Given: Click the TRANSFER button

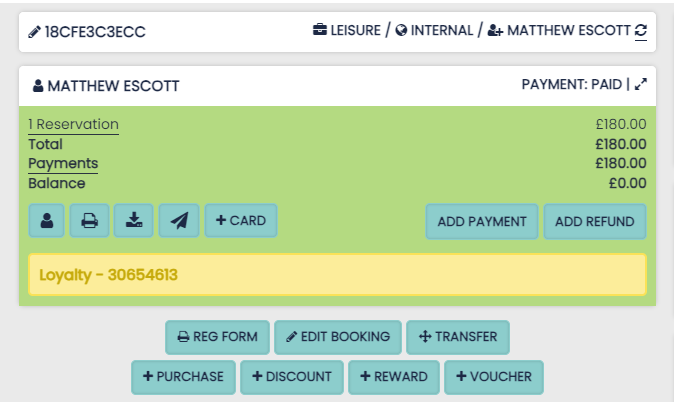Looking at the screenshot, I should tap(458, 337).
